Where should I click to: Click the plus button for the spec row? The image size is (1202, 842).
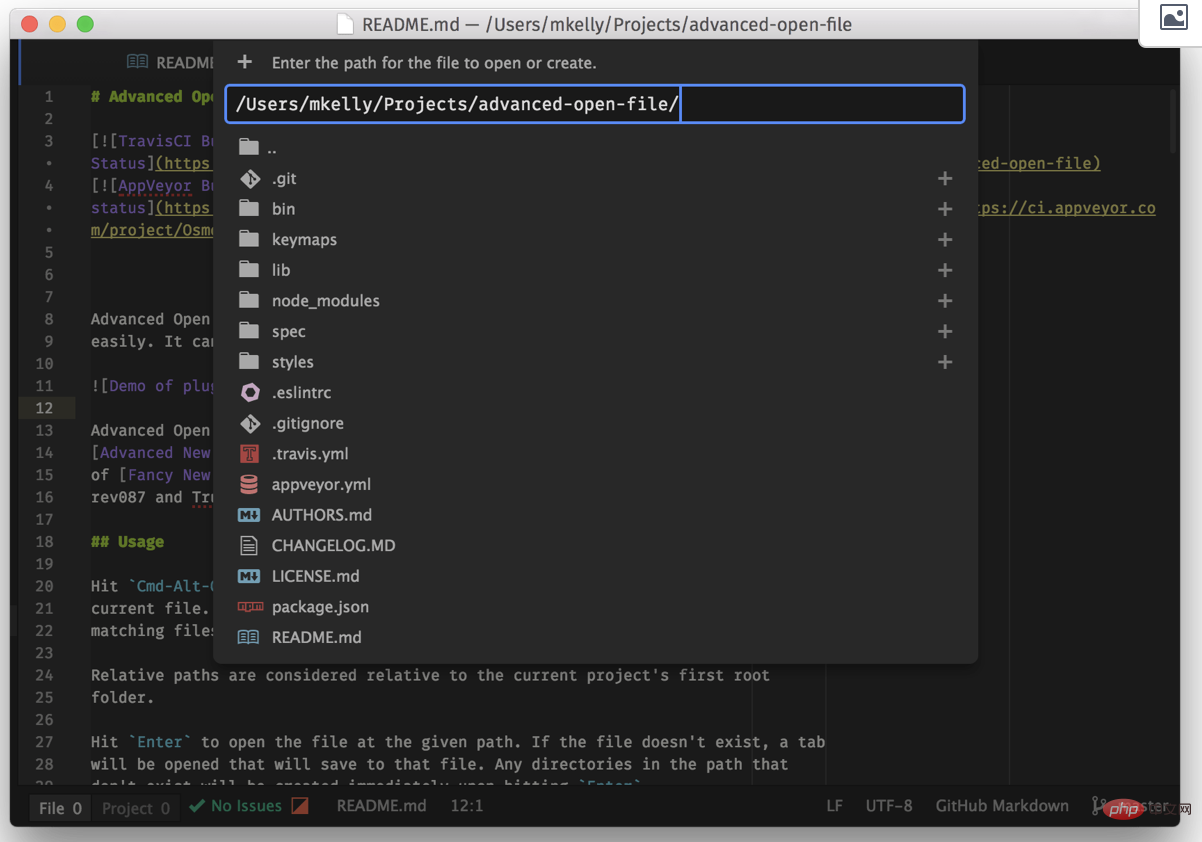pos(944,332)
